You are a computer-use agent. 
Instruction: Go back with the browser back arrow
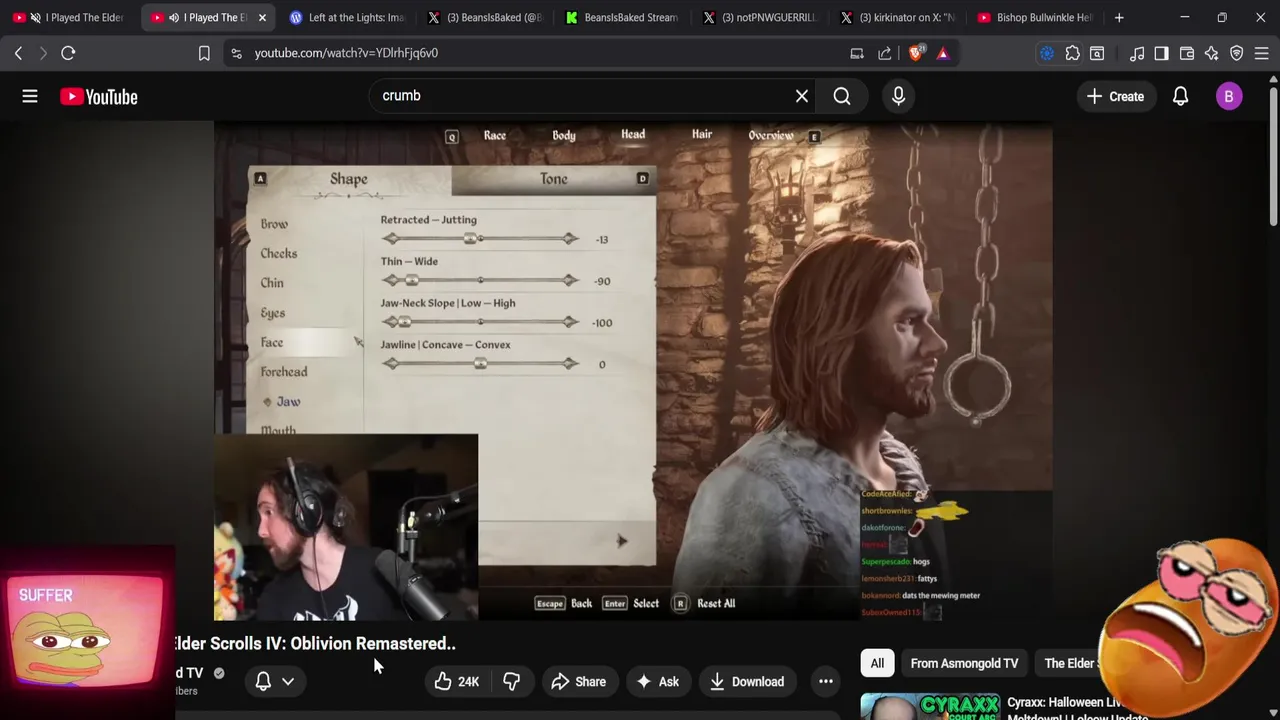pos(18,53)
